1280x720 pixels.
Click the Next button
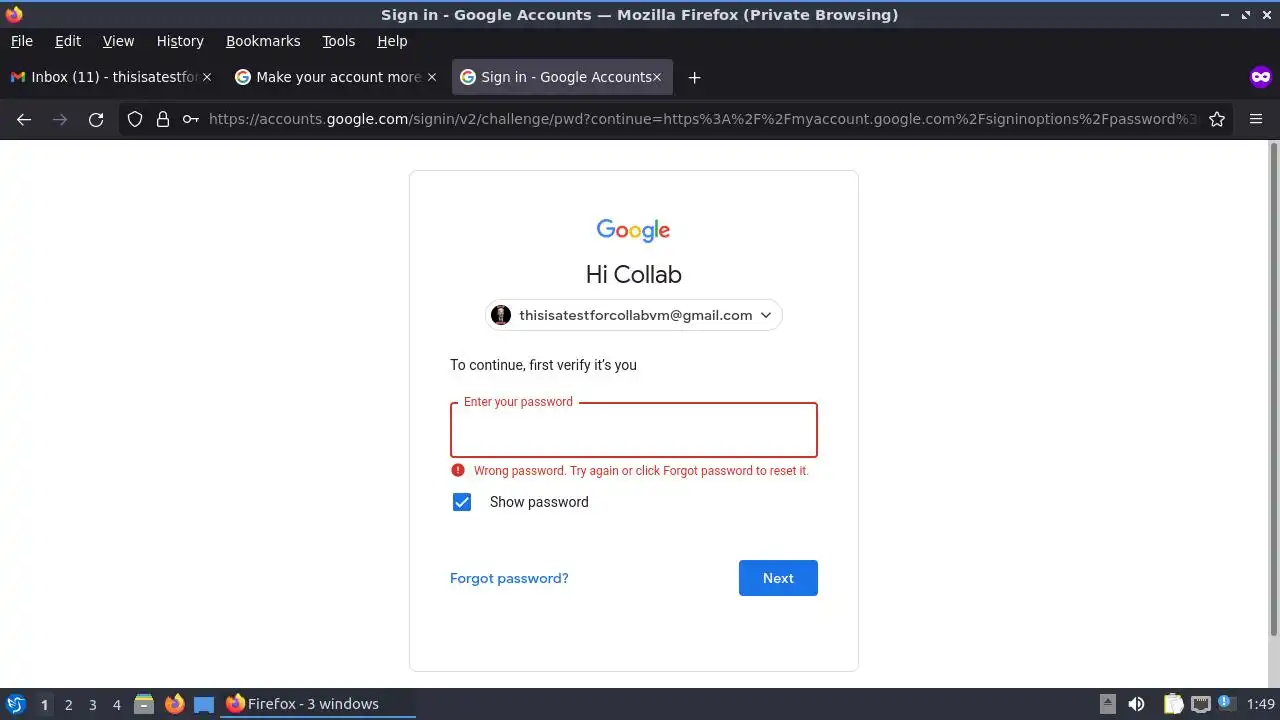pos(778,578)
